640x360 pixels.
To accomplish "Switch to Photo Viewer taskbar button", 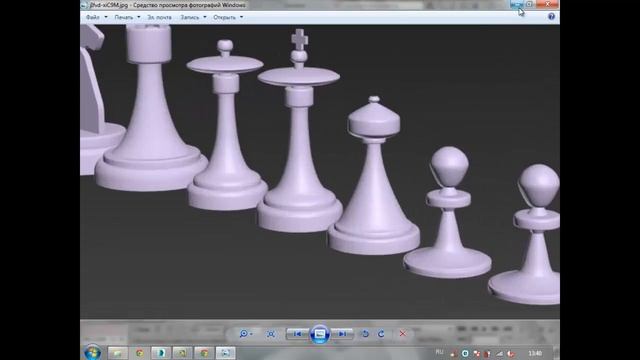I will (x=226, y=353).
